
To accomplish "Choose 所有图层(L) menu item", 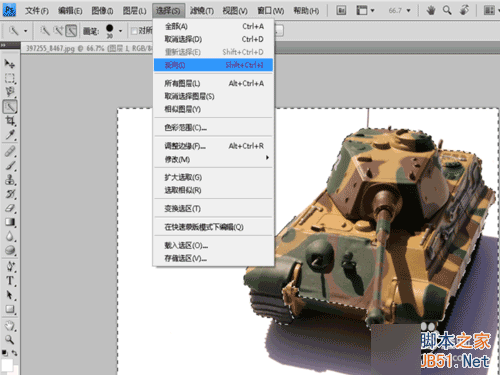I will [213, 83].
